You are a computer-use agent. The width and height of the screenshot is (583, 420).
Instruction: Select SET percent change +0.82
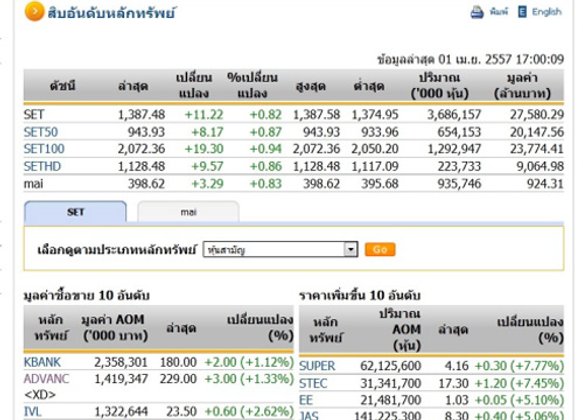click(265, 114)
